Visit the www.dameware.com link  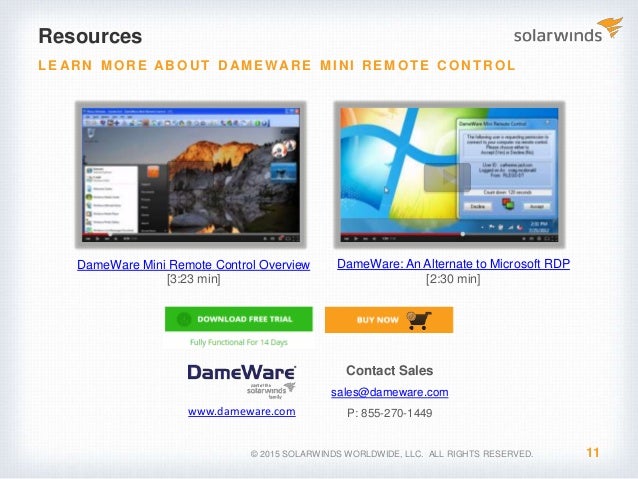coord(242,411)
